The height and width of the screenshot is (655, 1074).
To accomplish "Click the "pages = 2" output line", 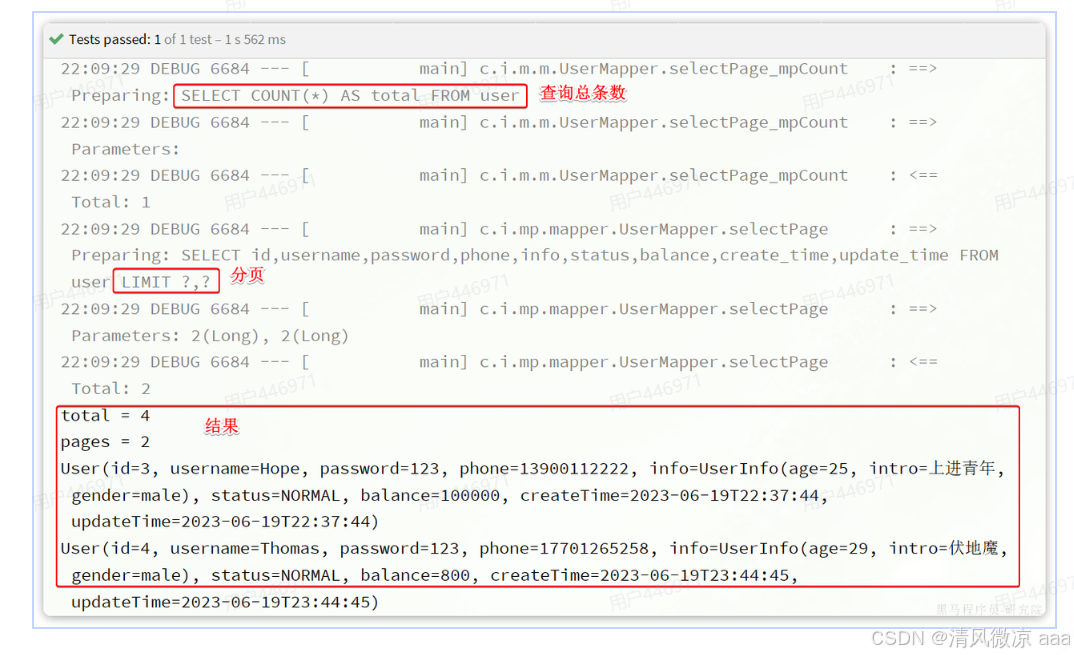I will (105, 442).
